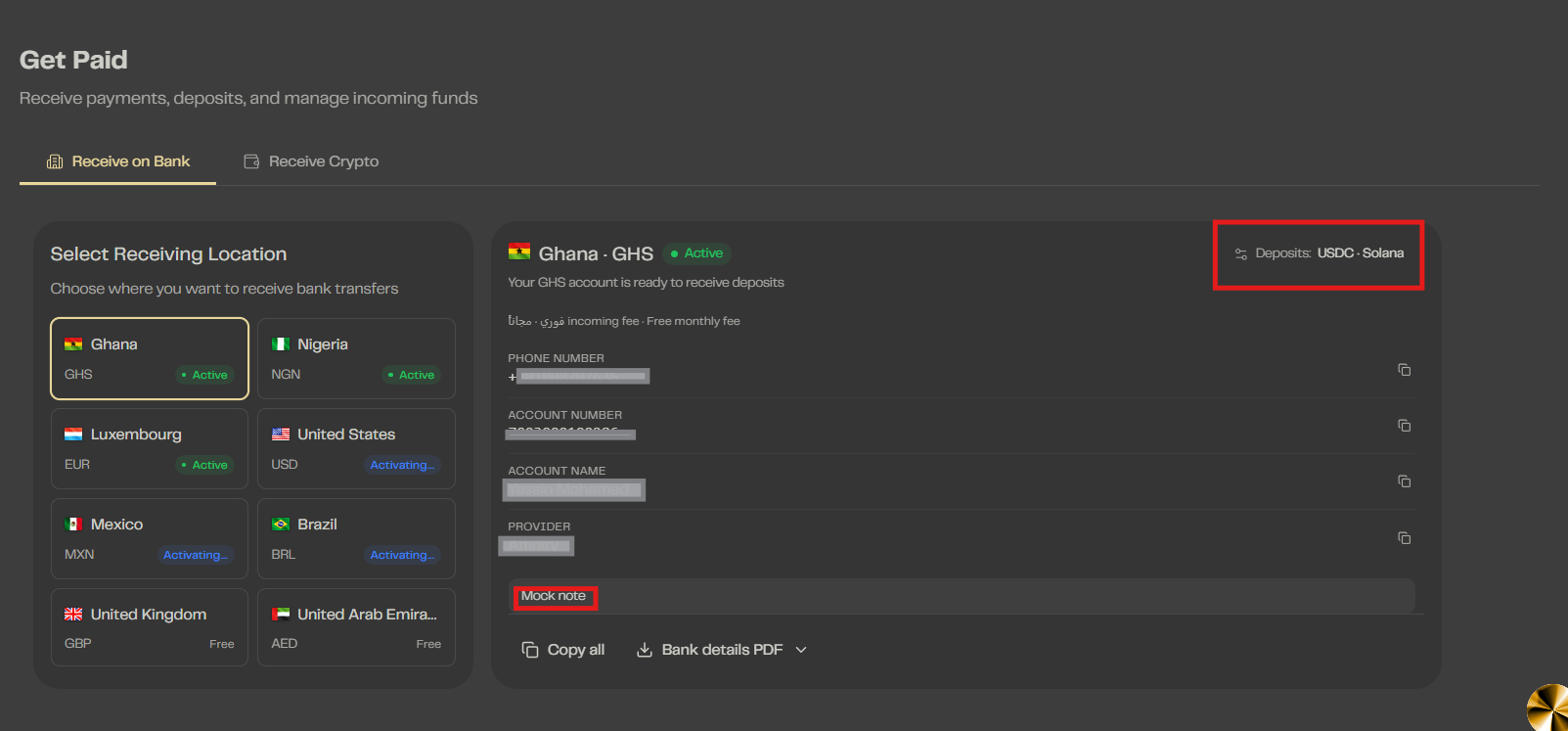
Task: Click the deposits settings icon
Action: pos(1240,253)
